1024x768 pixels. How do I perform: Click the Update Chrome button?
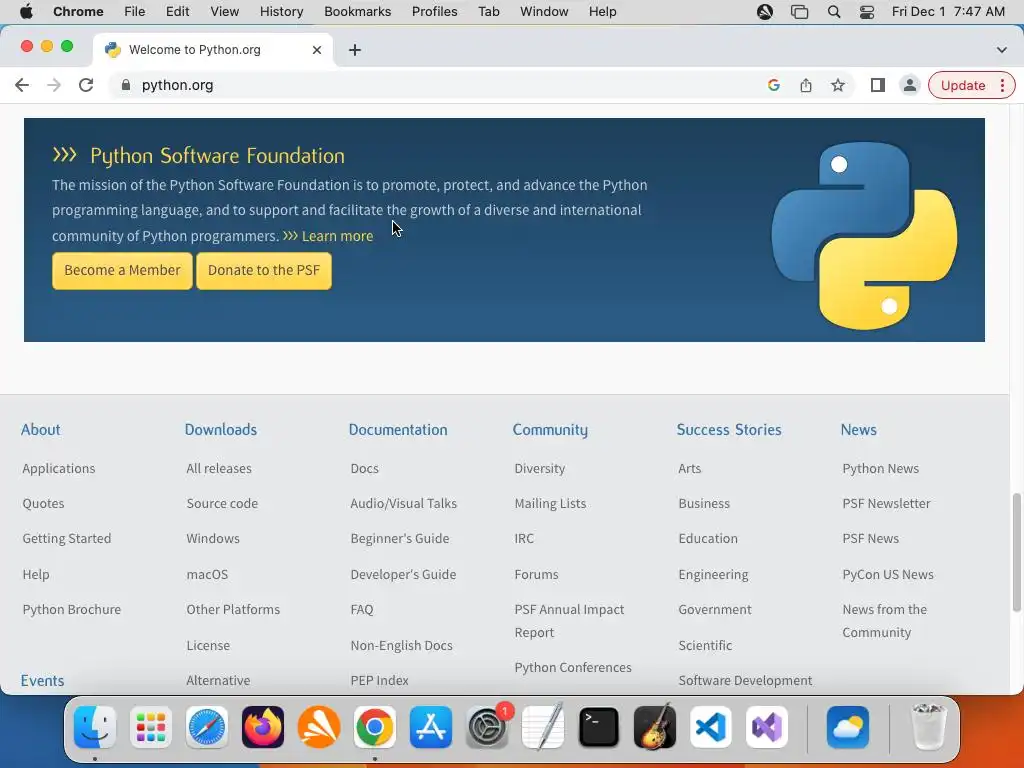[963, 86]
